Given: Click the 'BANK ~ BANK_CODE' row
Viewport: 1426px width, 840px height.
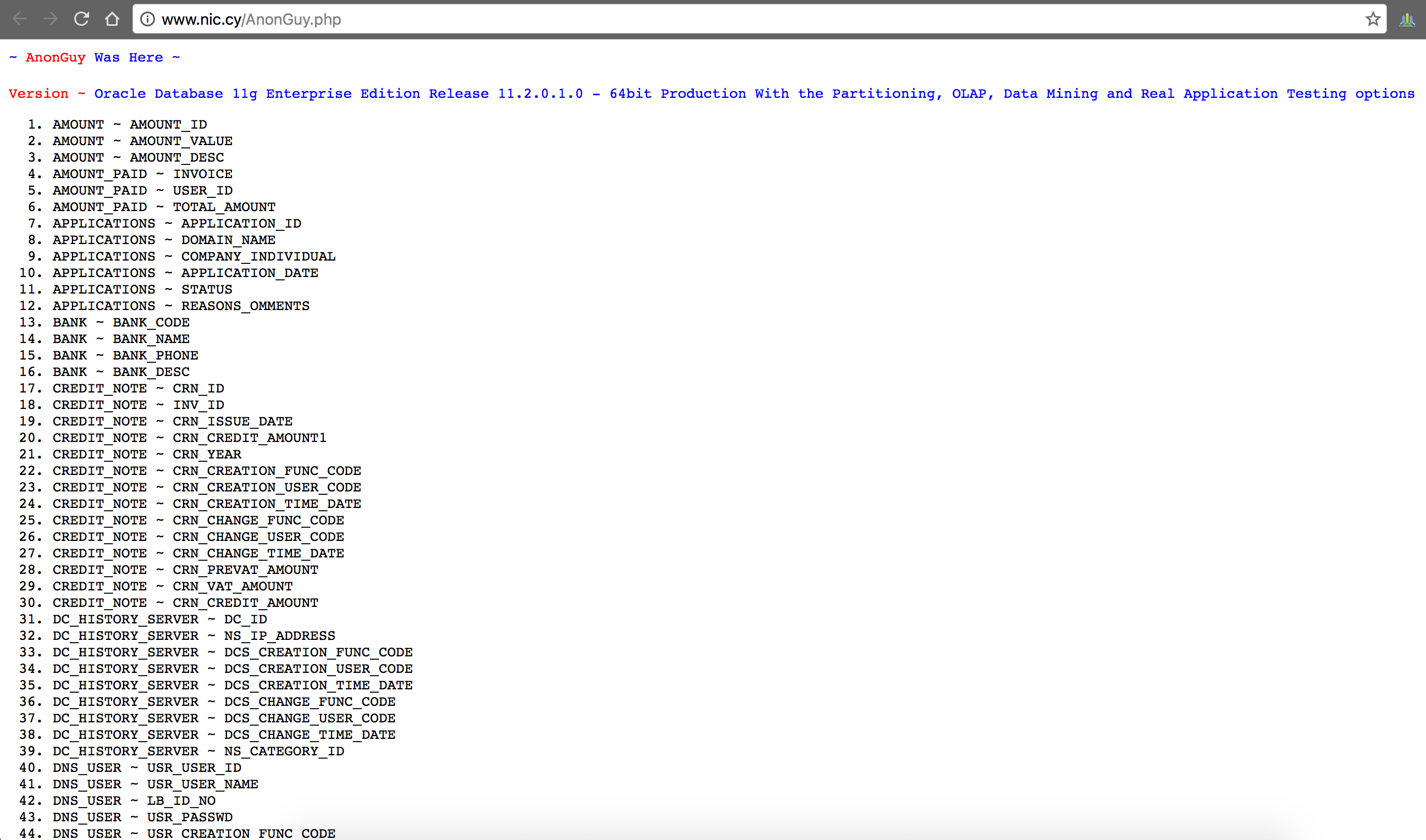Looking at the screenshot, I should tap(121, 323).
